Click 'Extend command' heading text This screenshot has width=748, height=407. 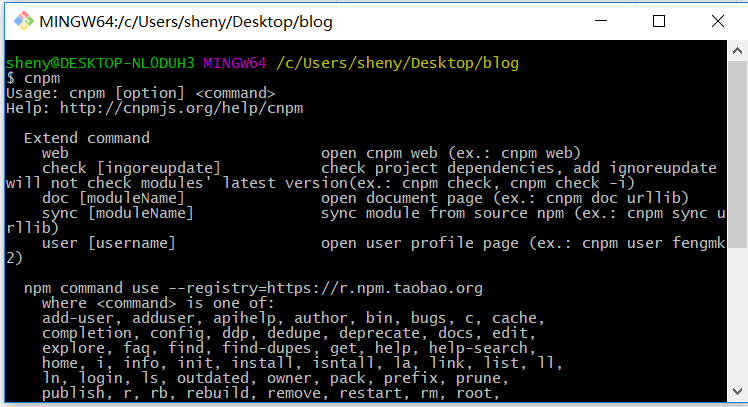[x=86, y=138]
